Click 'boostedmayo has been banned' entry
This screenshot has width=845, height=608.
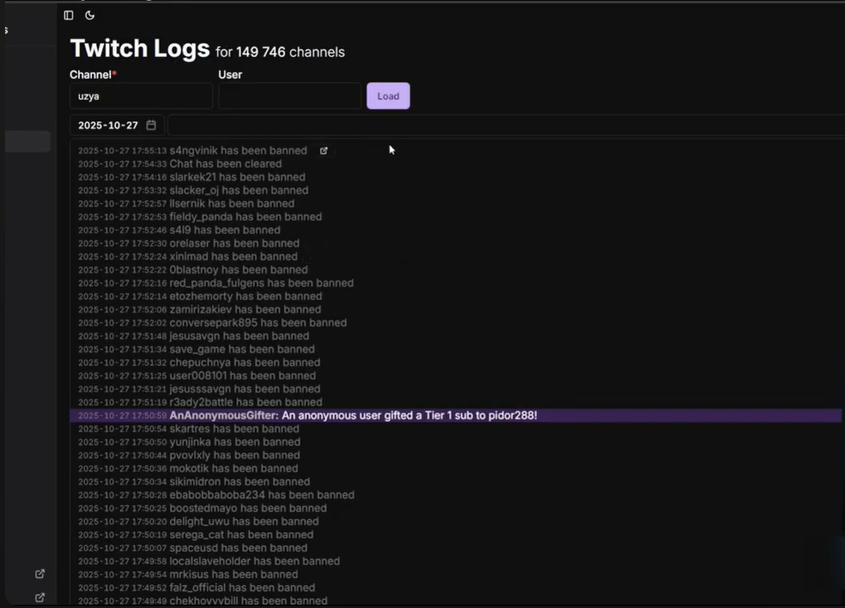click(248, 508)
